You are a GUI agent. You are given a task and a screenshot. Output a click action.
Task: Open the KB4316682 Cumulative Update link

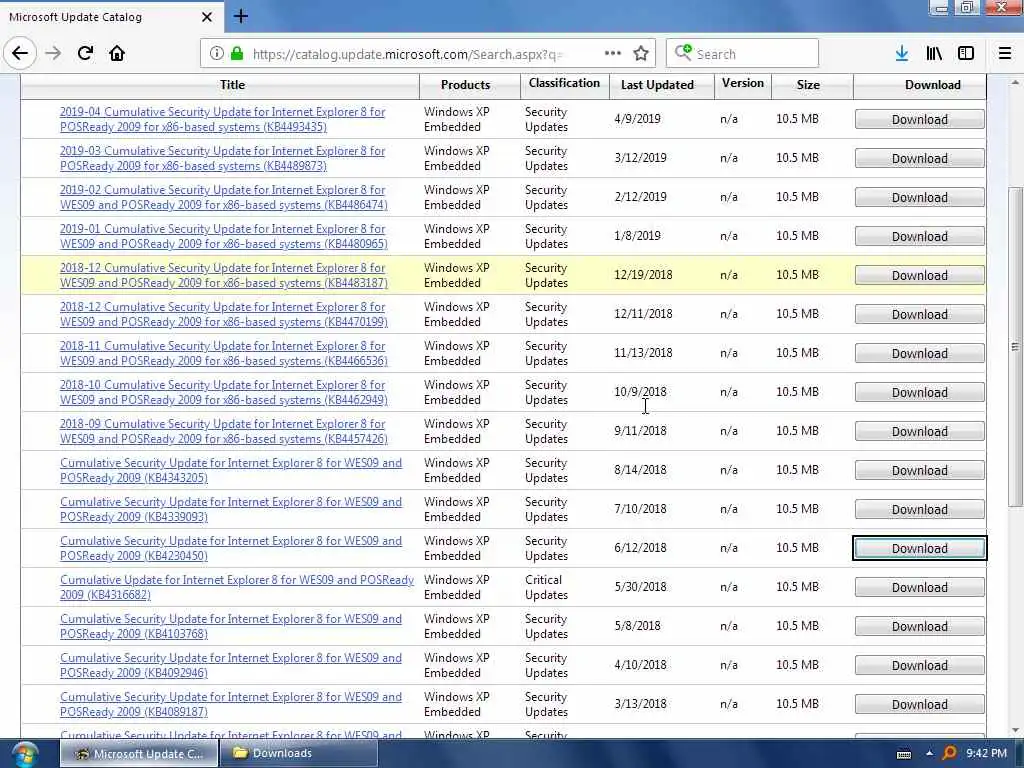(x=237, y=587)
